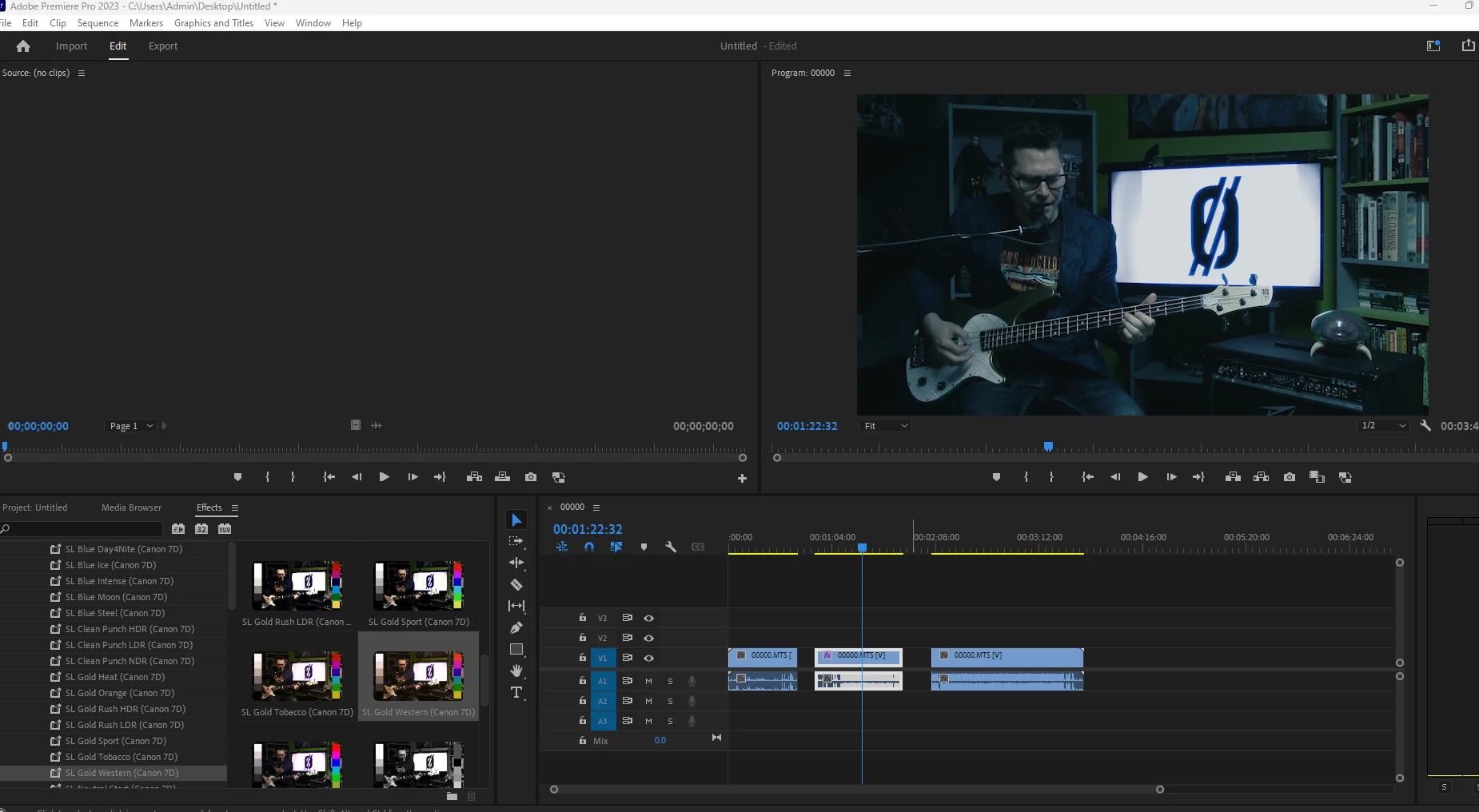Select the Track Select Forward tool

tap(516, 541)
